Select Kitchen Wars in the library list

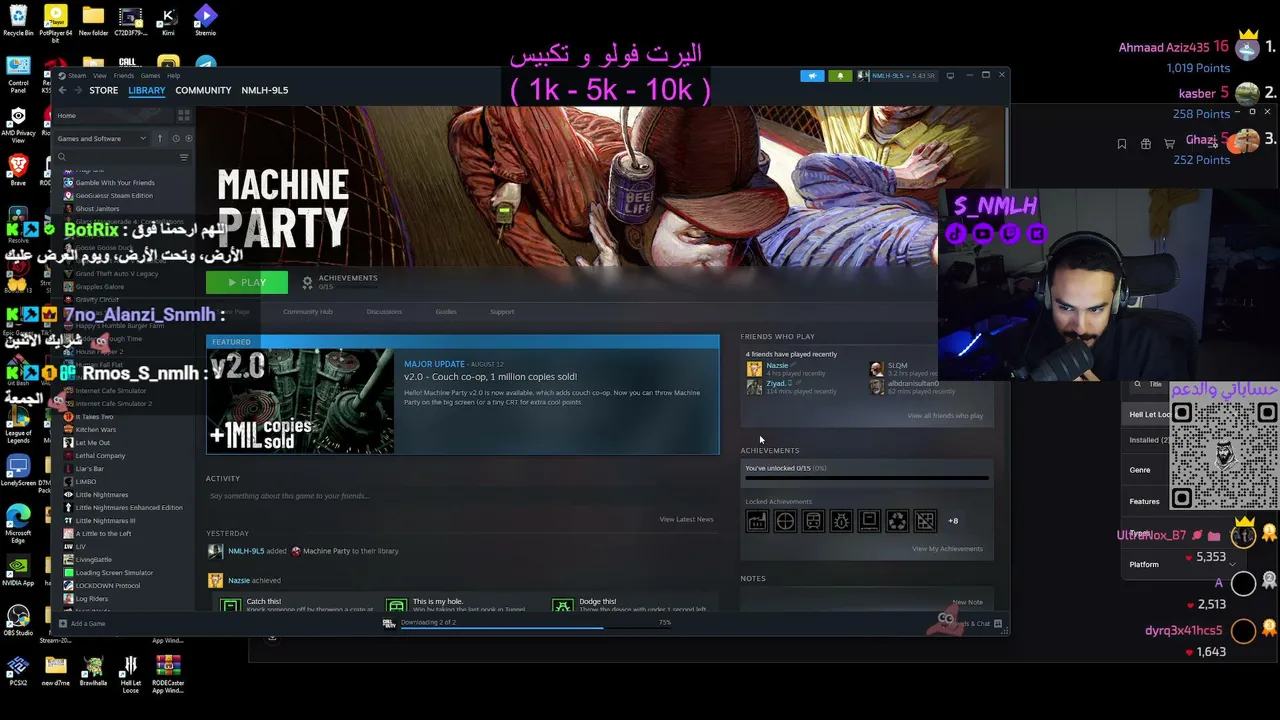tap(95, 430)
